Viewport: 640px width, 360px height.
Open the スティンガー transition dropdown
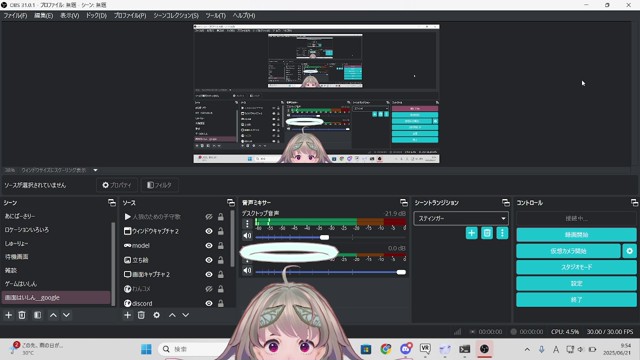[x=461, y=218]
